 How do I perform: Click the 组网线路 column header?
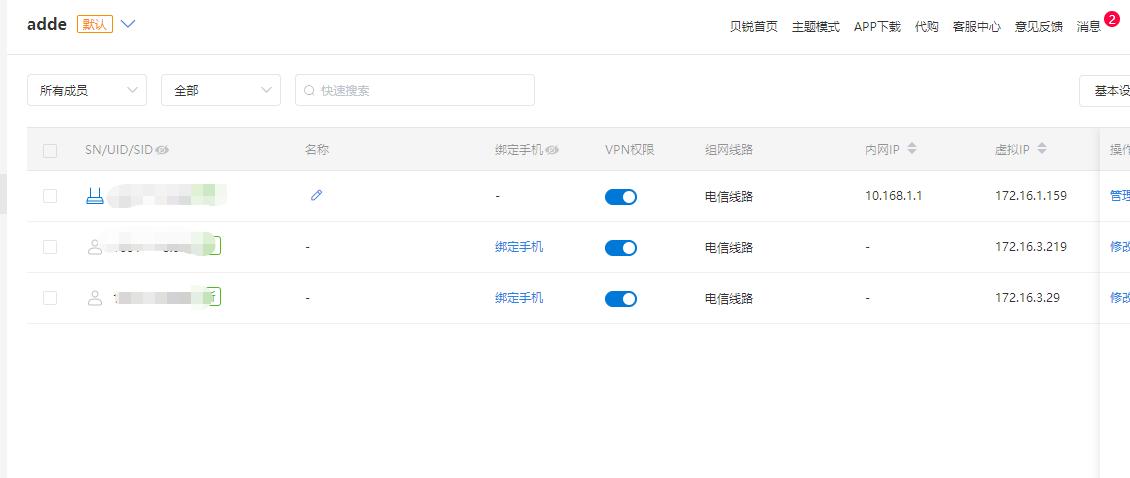coord(729,150)
